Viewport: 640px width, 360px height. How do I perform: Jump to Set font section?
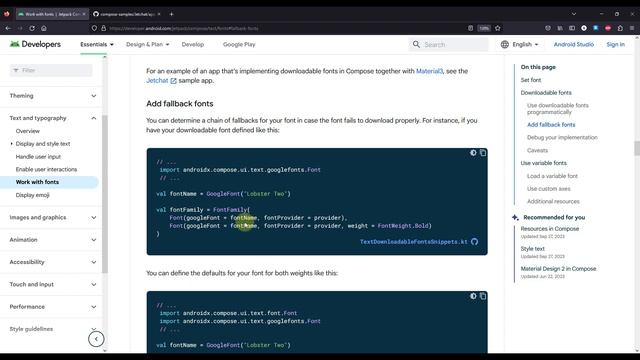(531, 80)
